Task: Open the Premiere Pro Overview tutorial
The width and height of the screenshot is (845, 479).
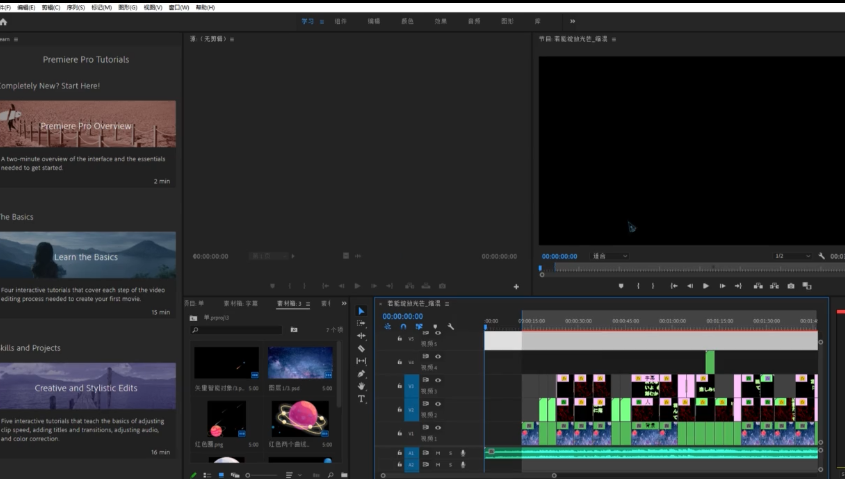Action: click(88, 124)
